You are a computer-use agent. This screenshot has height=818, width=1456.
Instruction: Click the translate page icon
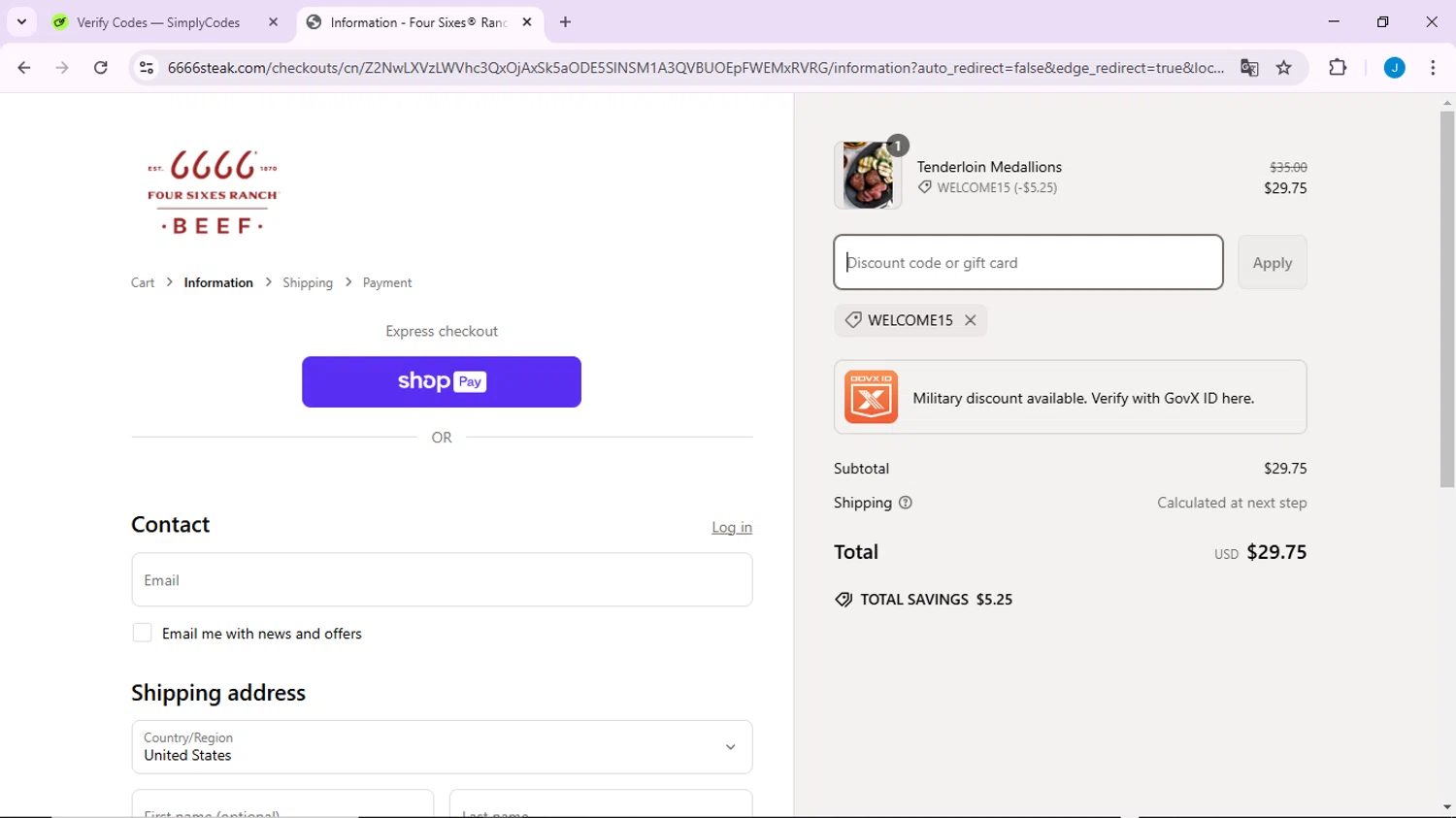(1249, 68)
